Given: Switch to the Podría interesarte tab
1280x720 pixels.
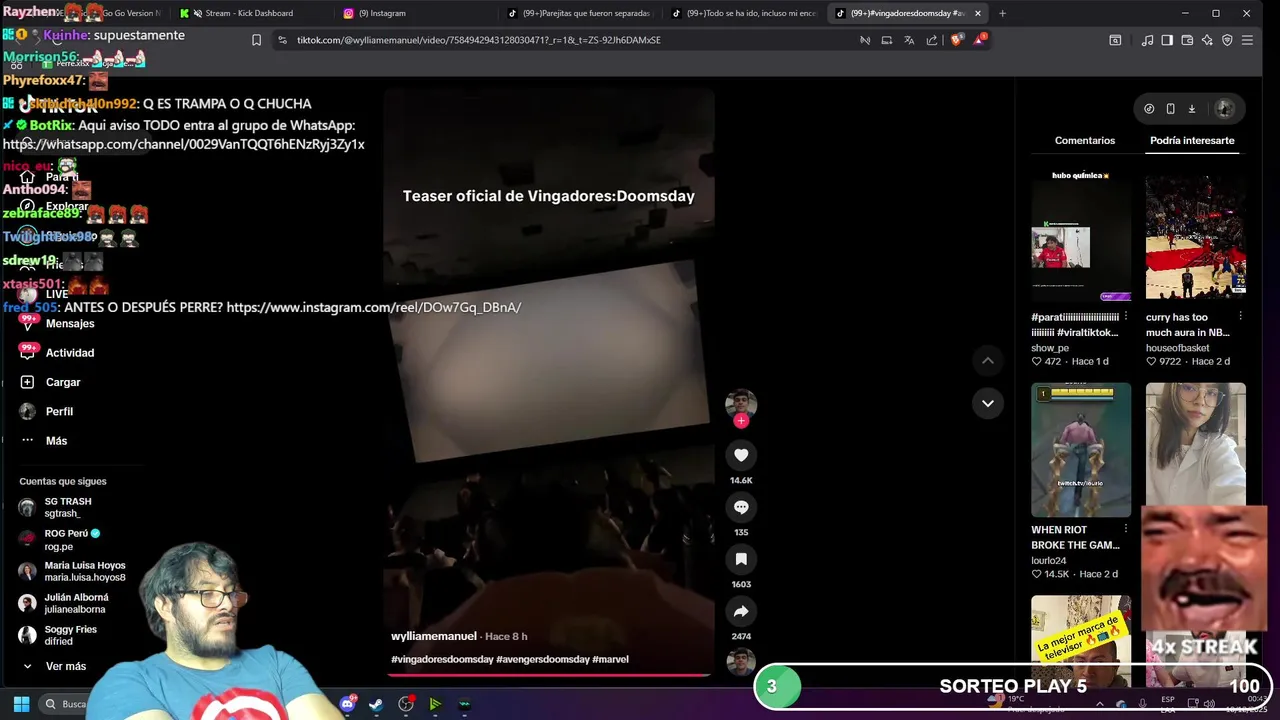Looking at the screenshot, I should [1192, 141].
